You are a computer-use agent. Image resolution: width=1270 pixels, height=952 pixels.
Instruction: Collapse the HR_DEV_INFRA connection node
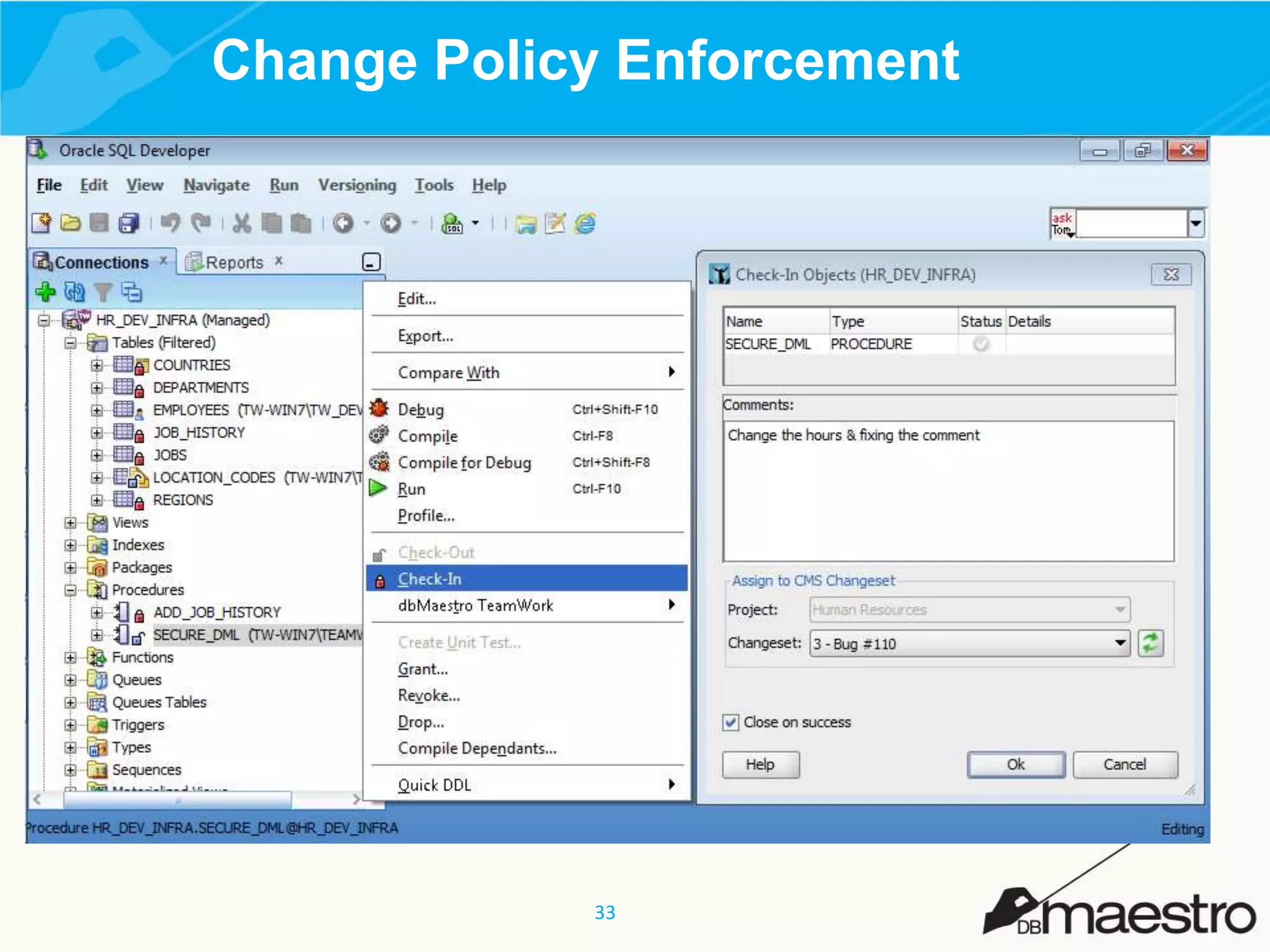point(44,320)
